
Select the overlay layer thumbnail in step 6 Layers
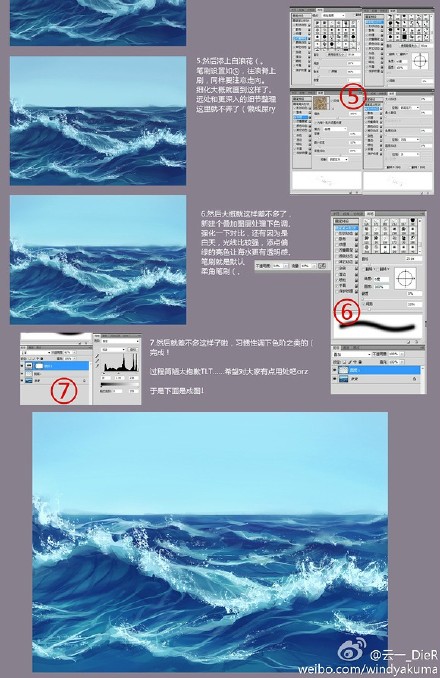(344, 370)
